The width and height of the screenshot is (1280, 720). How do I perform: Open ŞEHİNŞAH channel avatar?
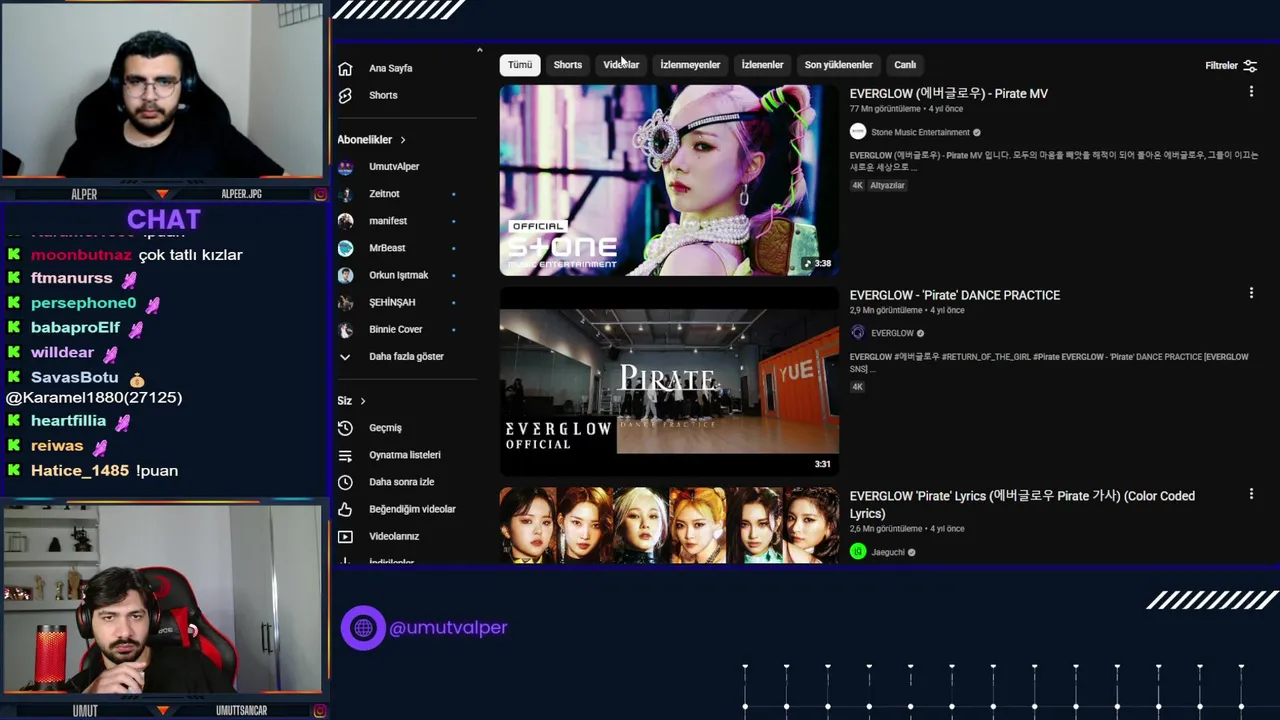click(345, 302)
